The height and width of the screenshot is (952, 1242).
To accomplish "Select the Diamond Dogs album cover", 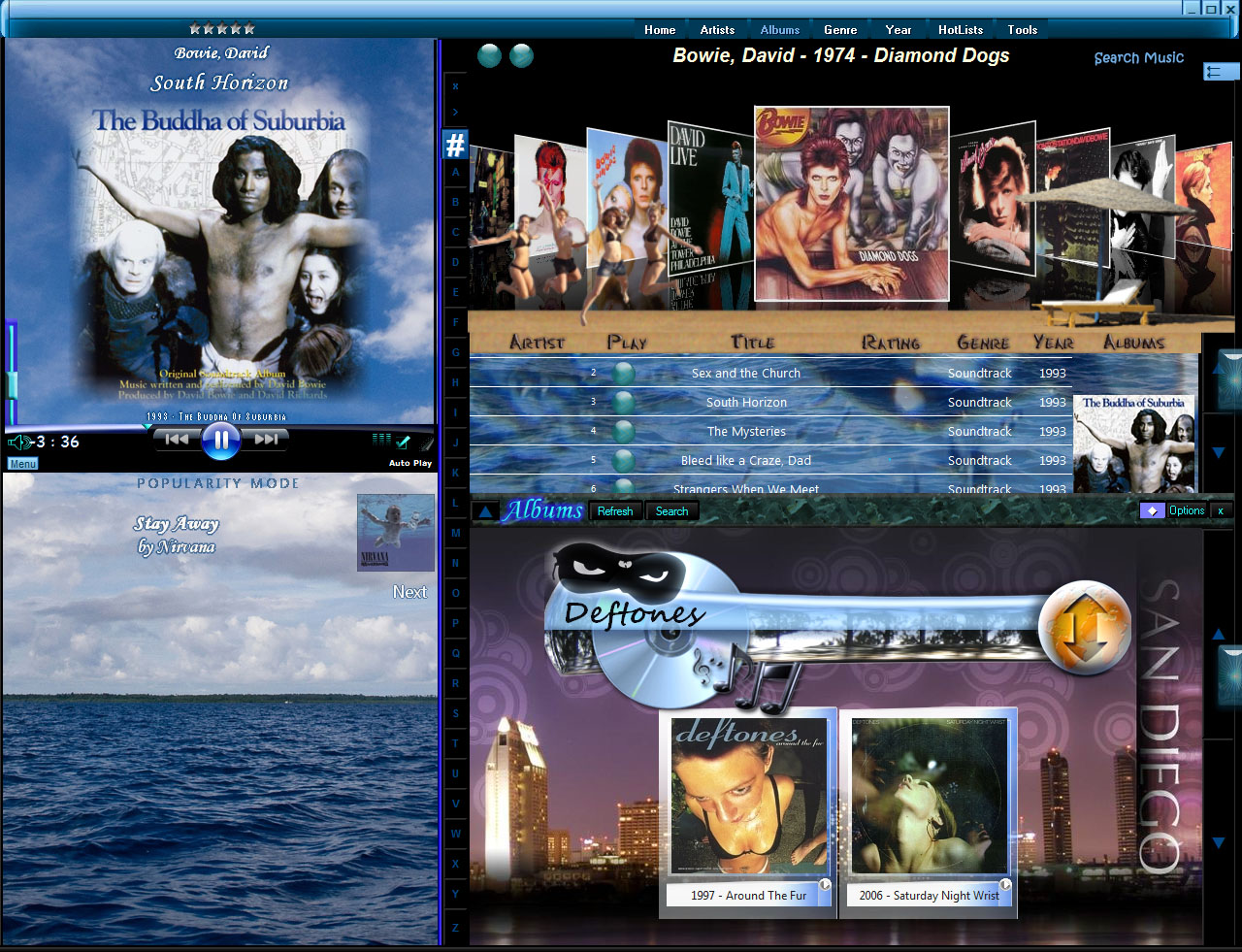I will [x=851, y=203].
